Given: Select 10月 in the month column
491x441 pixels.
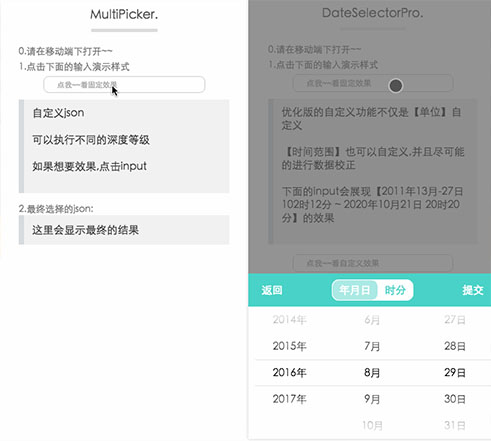Looking at the screenshot, I should tap(372, 425).
